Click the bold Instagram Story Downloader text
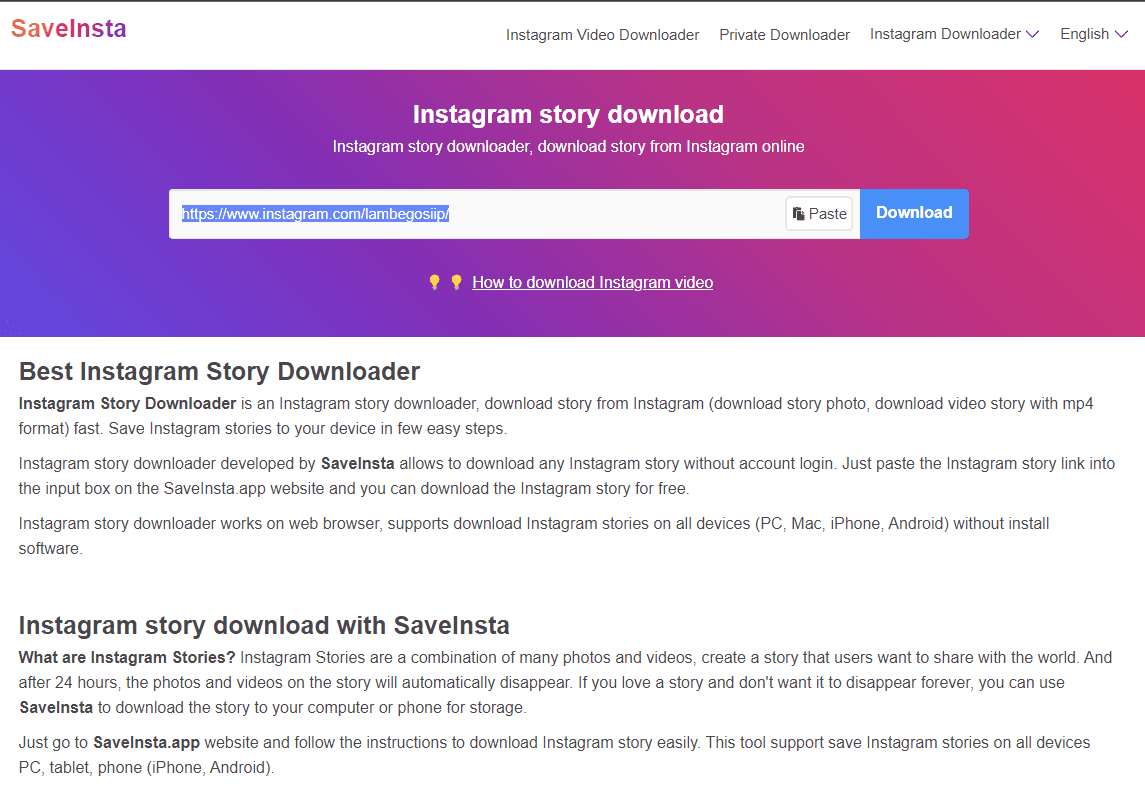 point(127,403)
